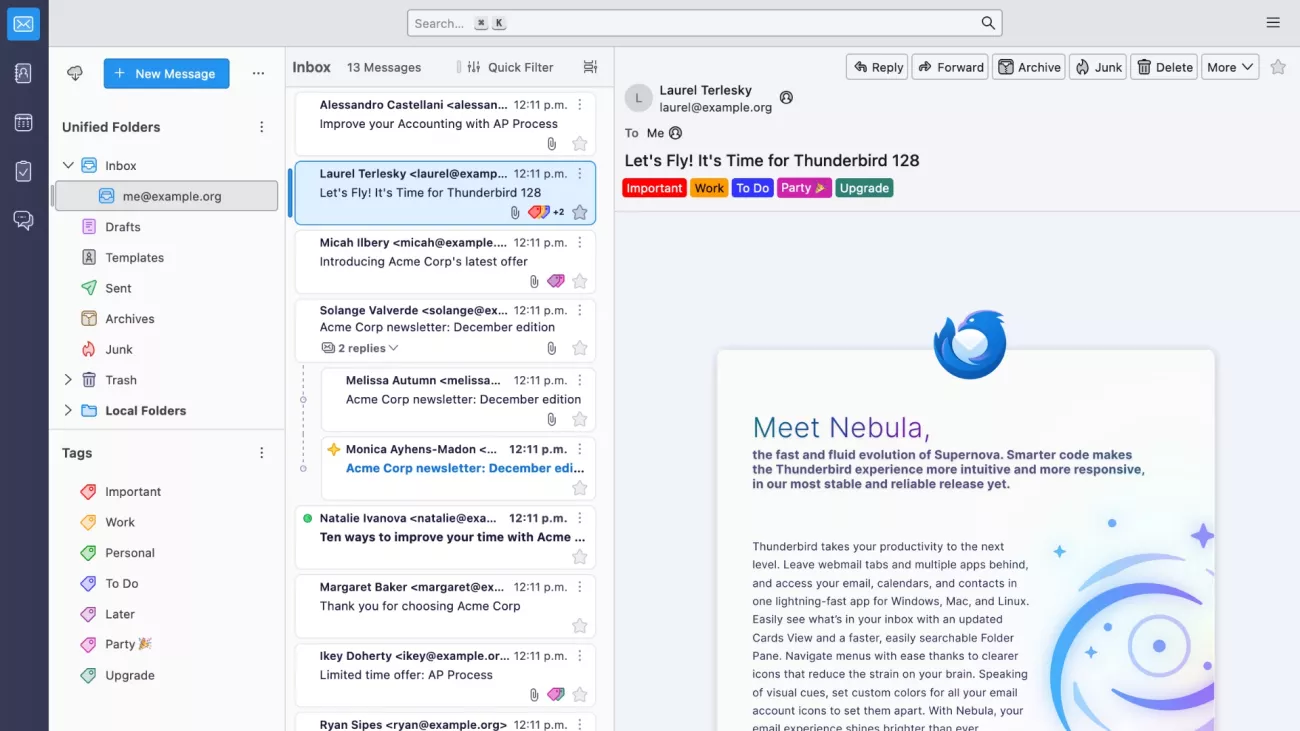The width and height of the screenshot is (1300, 731).
Task: Open the Tasks space icon
Action: click(x=23, y=171)
